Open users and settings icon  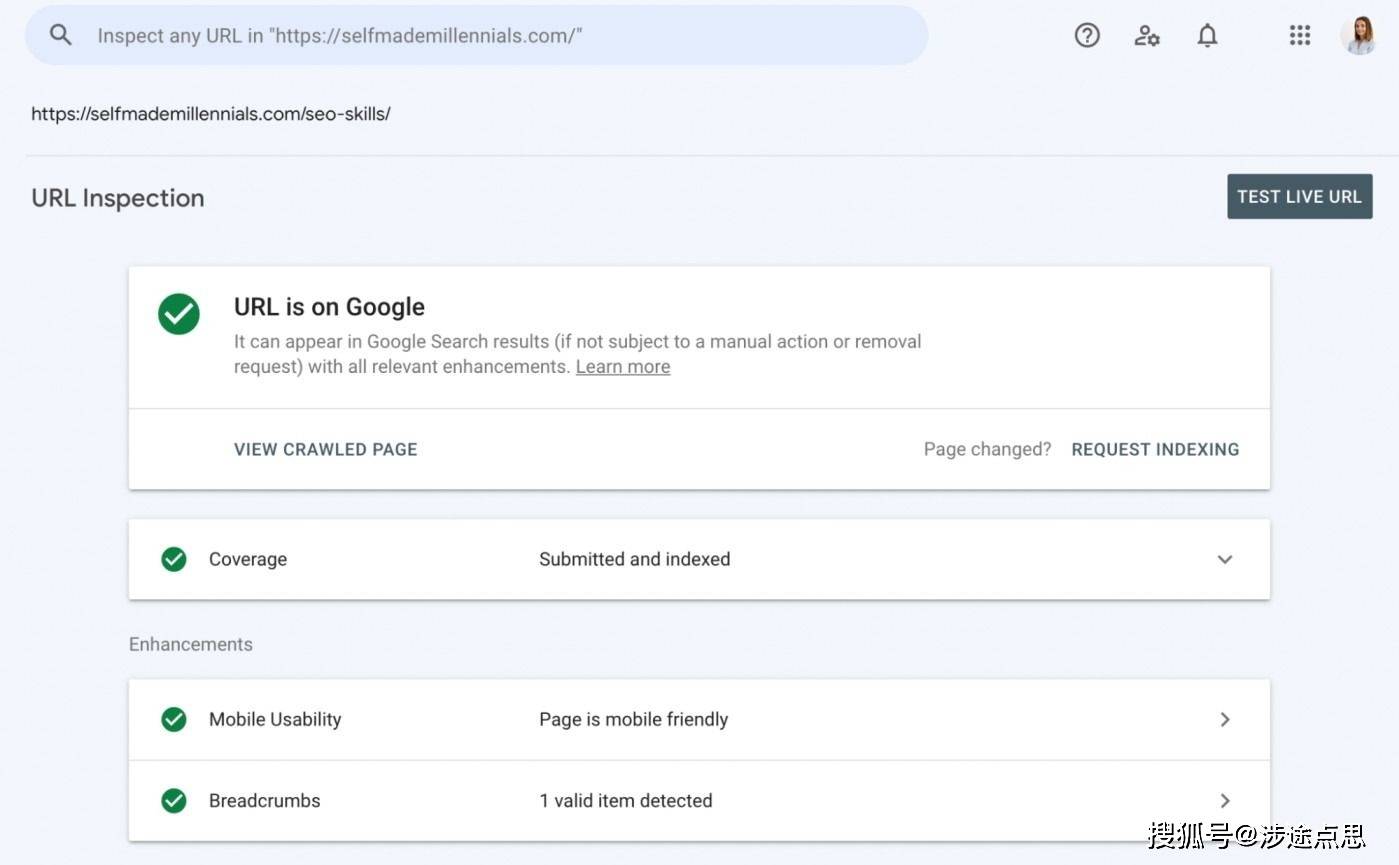click(x=1147, y=36)
